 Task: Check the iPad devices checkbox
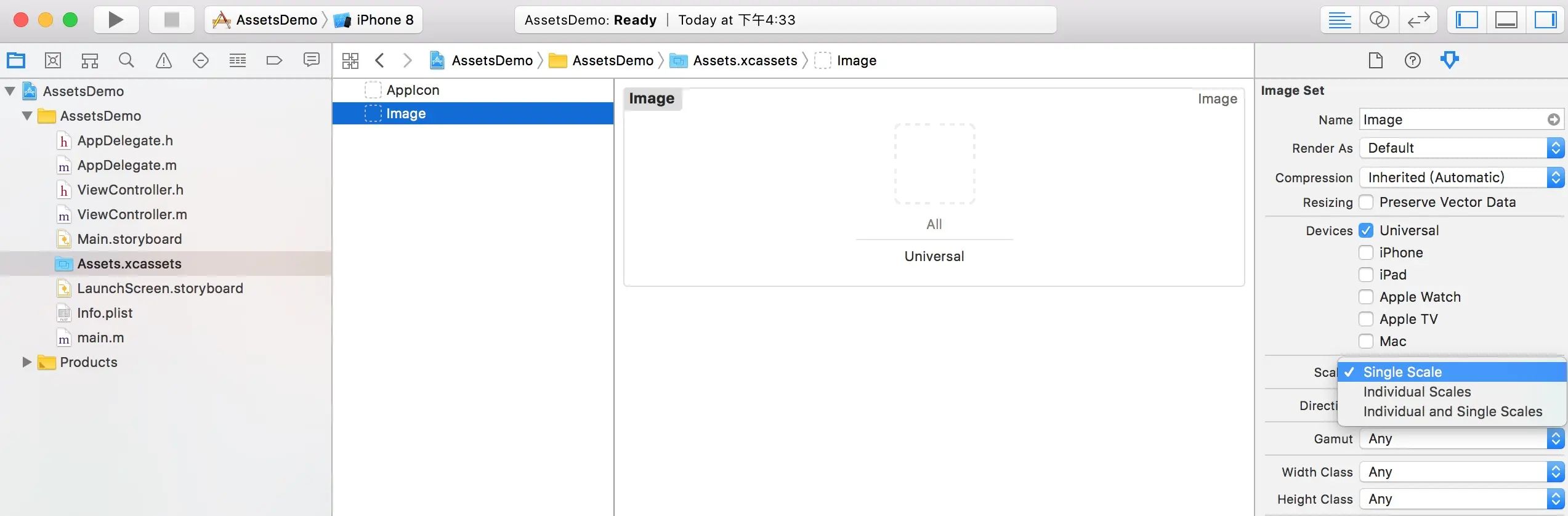tap(1366, 275)
